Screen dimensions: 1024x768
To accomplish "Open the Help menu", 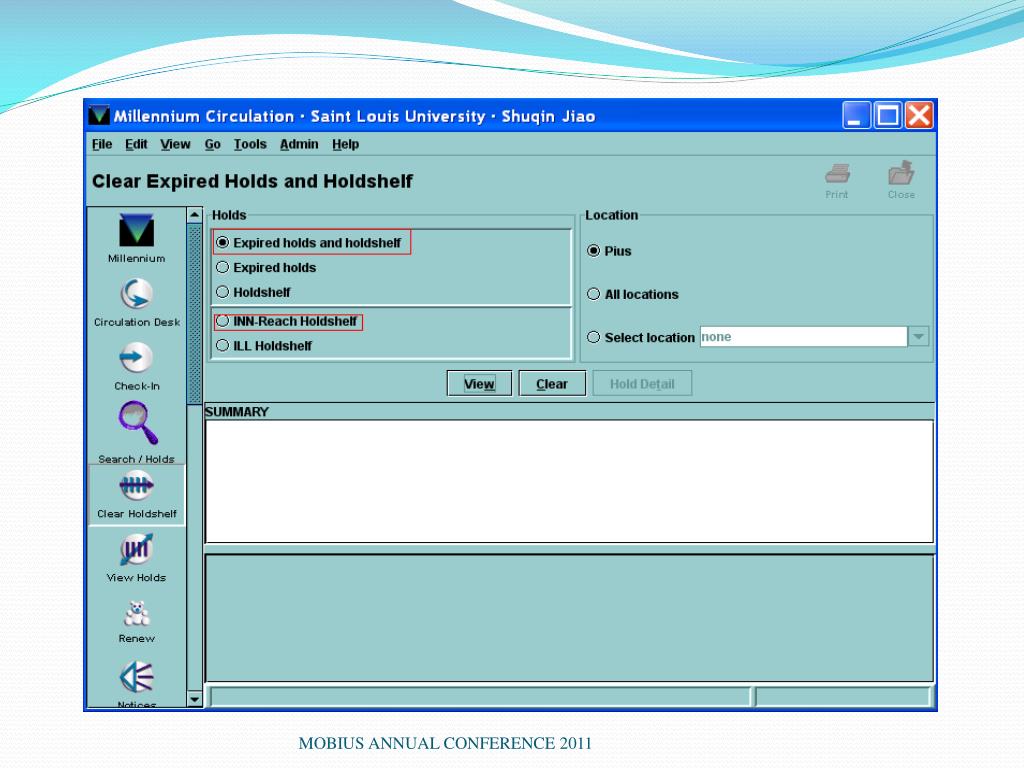I will [345, 144].
